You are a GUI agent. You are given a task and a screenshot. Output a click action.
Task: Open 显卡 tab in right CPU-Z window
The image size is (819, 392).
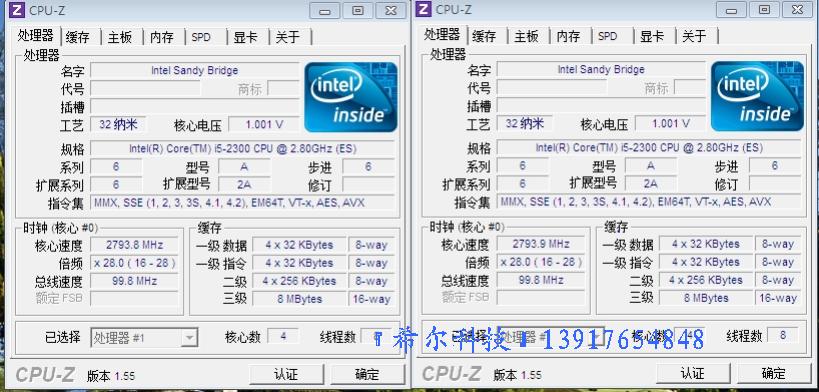coord(651,36)
